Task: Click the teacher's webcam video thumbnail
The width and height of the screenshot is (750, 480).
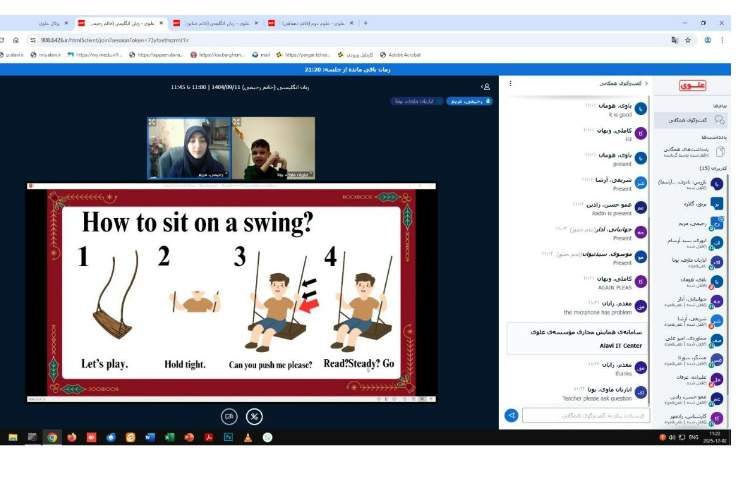Action: pos(189,148)
